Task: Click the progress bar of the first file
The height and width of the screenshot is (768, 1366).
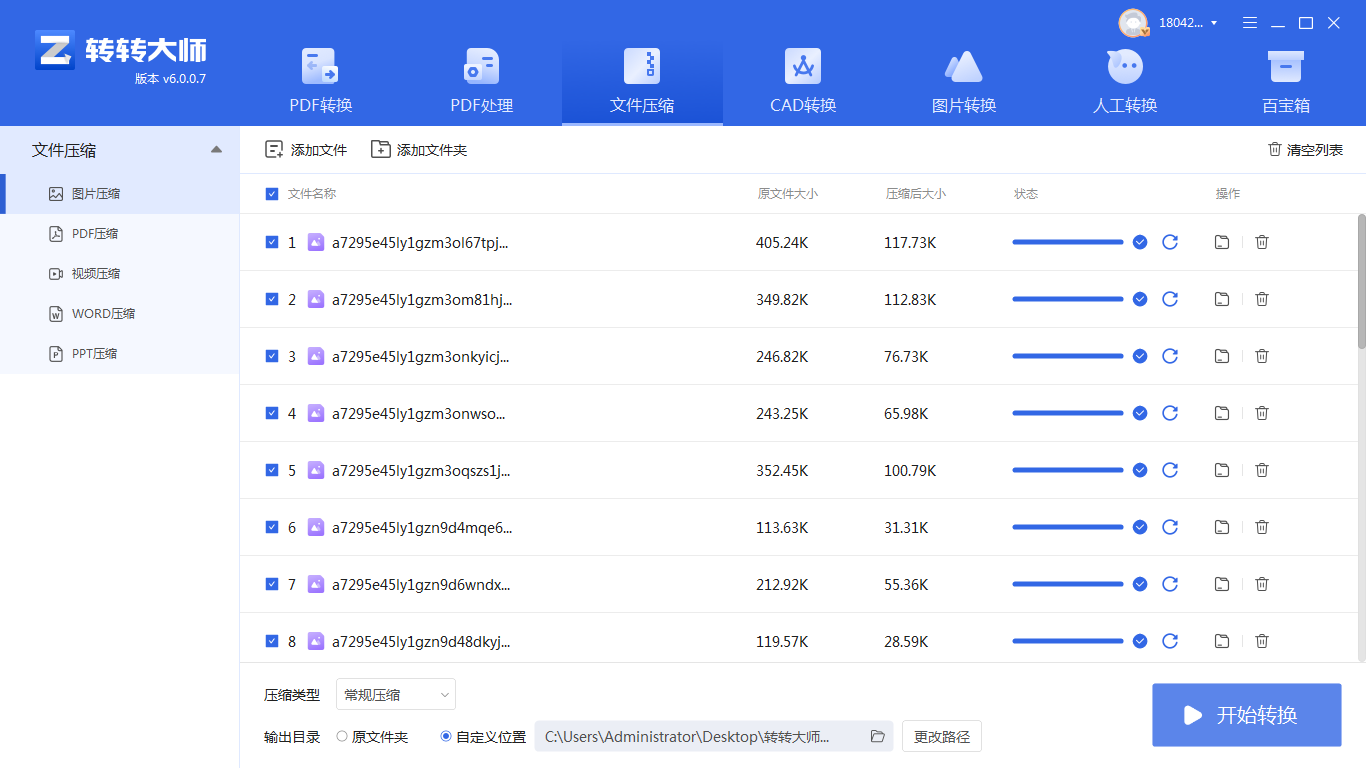Action: [x=1067, y=242]
